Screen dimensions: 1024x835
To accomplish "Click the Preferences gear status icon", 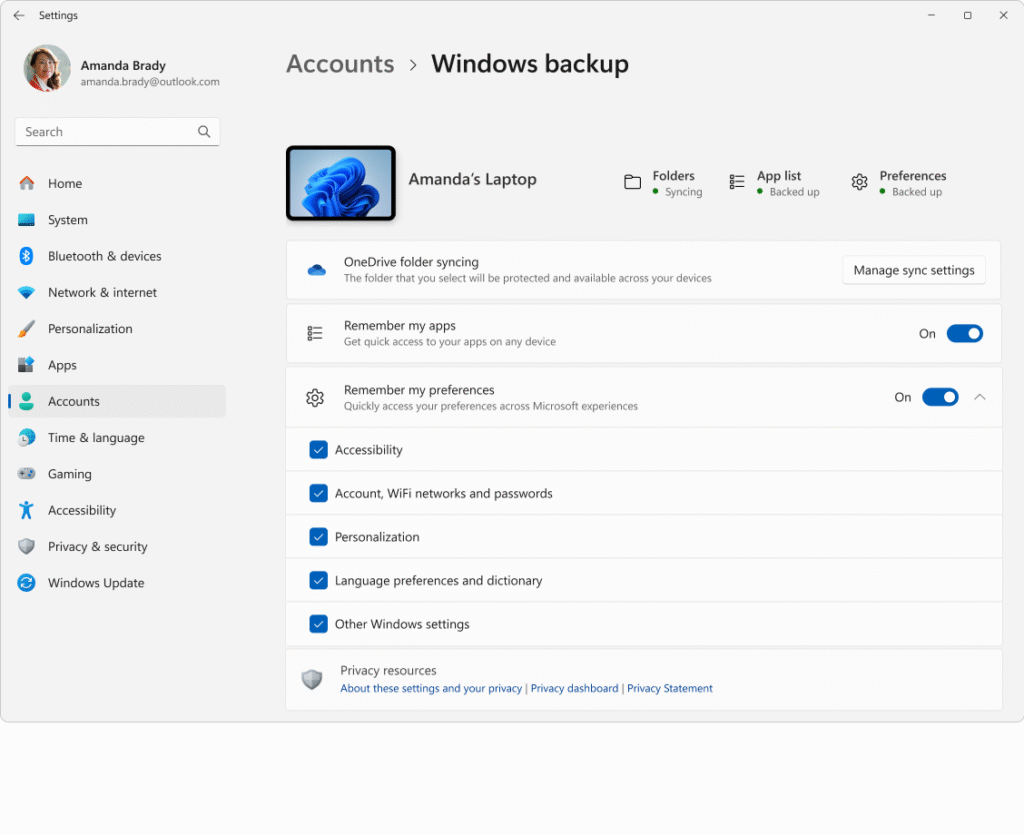I will (x=859, y=182).
